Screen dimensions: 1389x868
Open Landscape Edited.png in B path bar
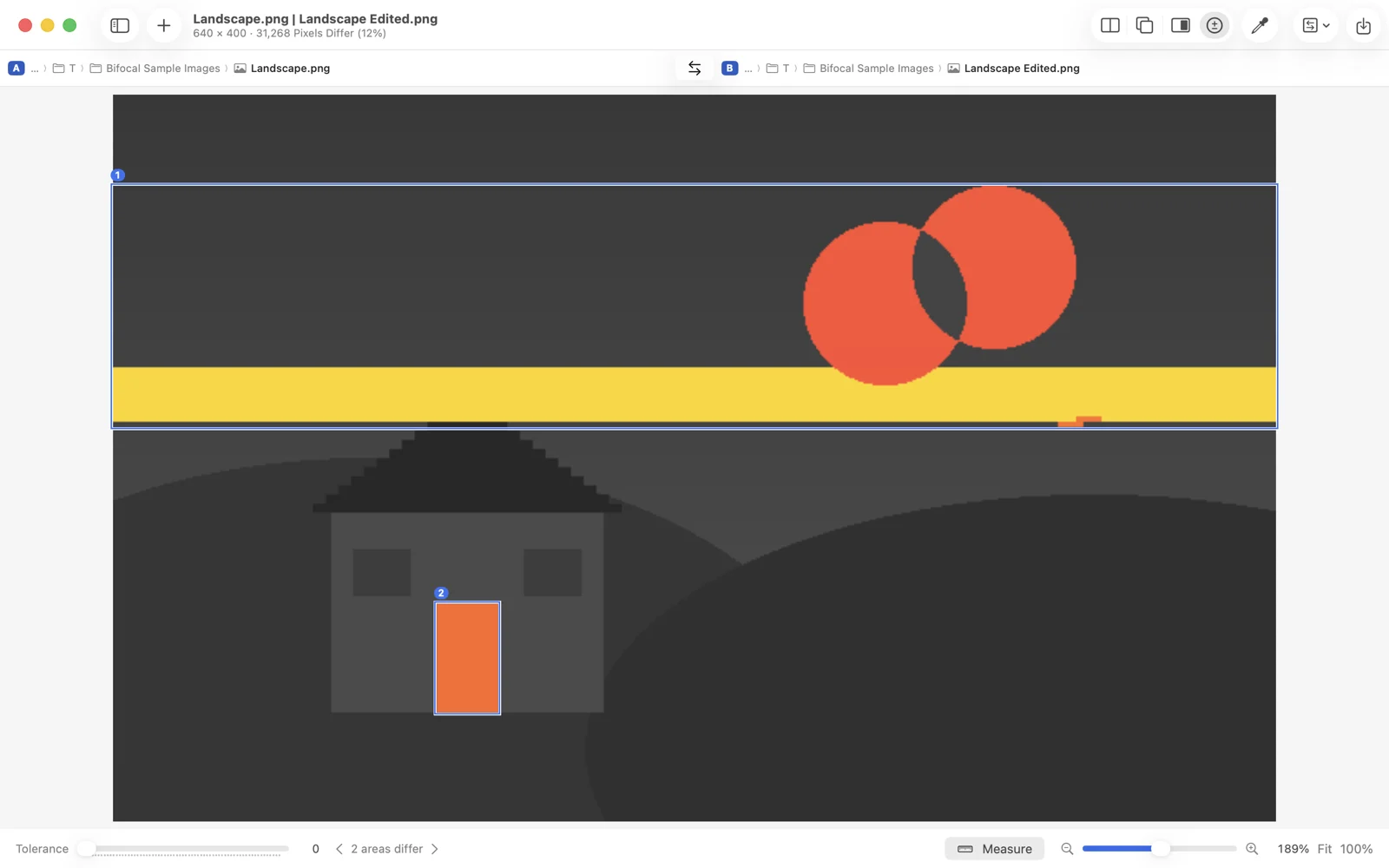(1013, 68)
